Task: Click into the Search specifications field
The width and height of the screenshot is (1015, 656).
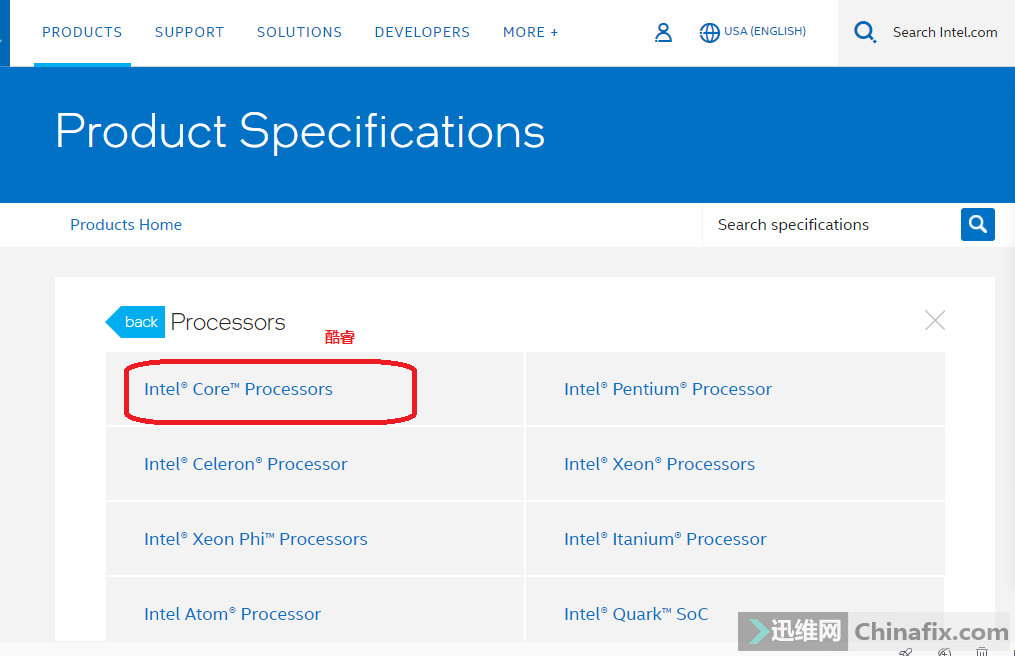Action: tap(831, 225)
